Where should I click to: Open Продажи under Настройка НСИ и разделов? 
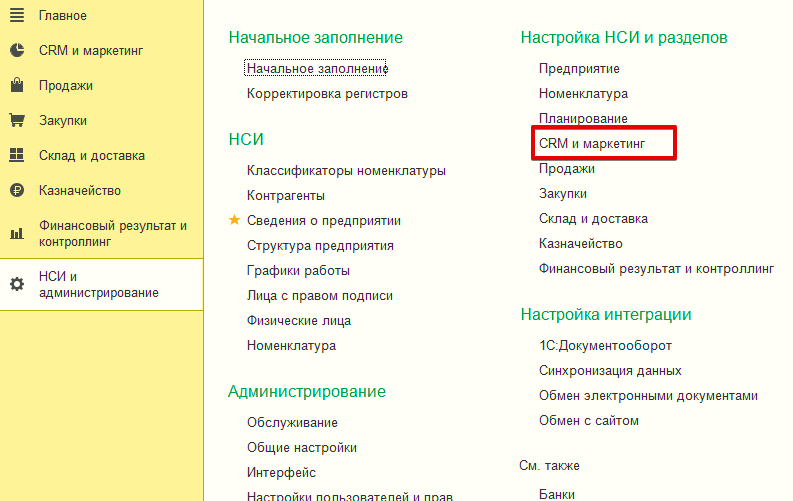[566, 168]
